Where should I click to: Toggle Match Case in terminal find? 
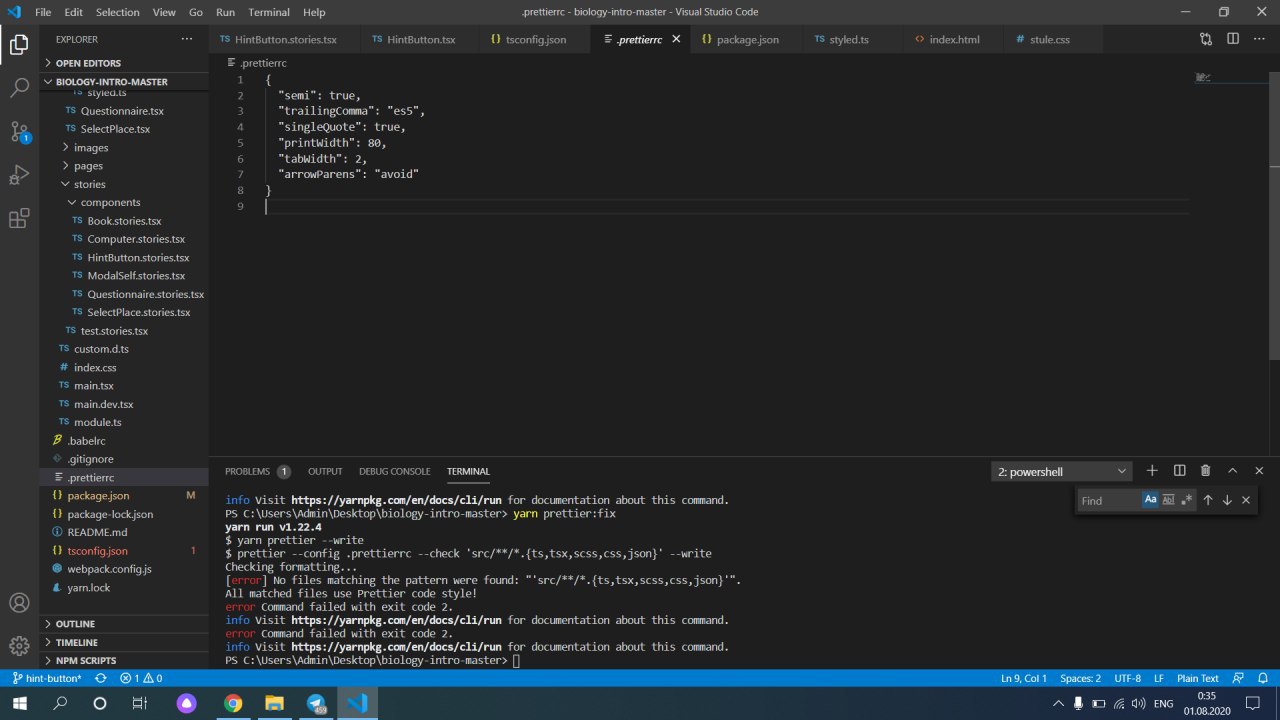pyautogui.click(x=1150, y=500)
